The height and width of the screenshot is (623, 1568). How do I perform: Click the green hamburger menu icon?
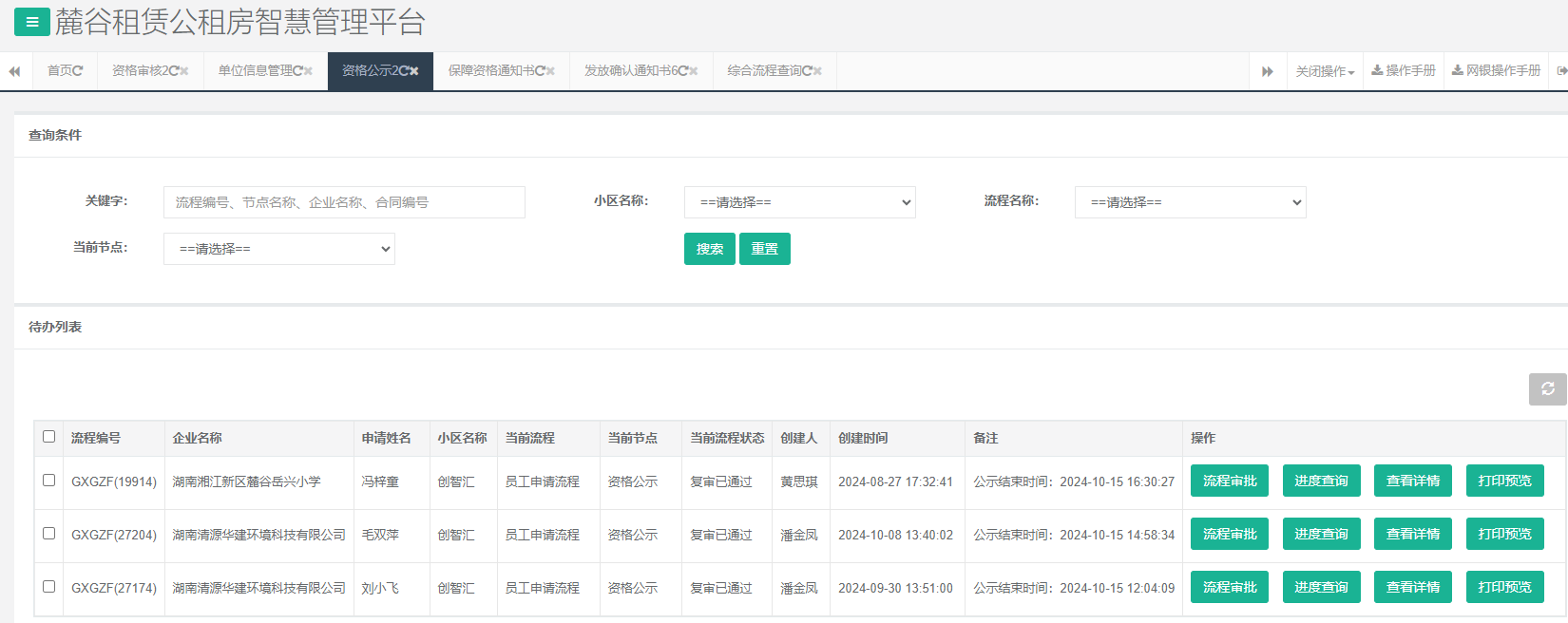pyautogui.click(x=31, y=22)
